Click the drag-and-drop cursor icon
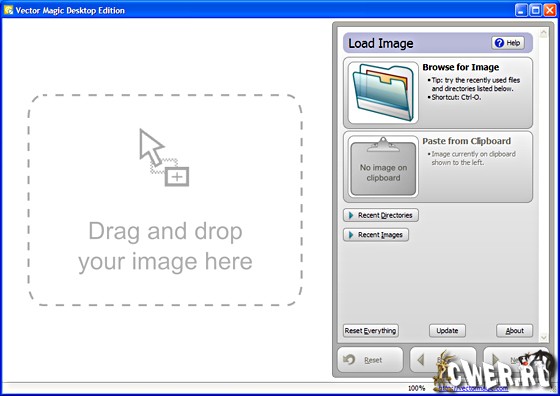 (x=164, y=157)
